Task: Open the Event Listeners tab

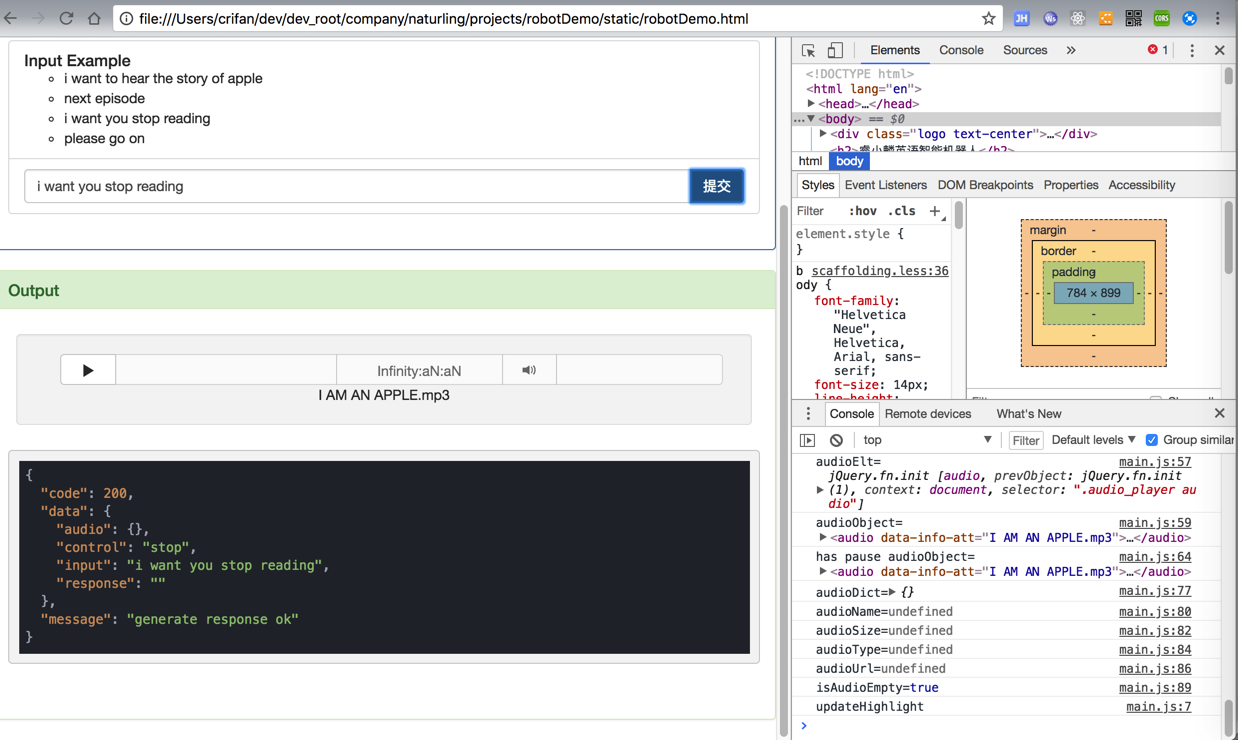Action: tap(885, 185)
